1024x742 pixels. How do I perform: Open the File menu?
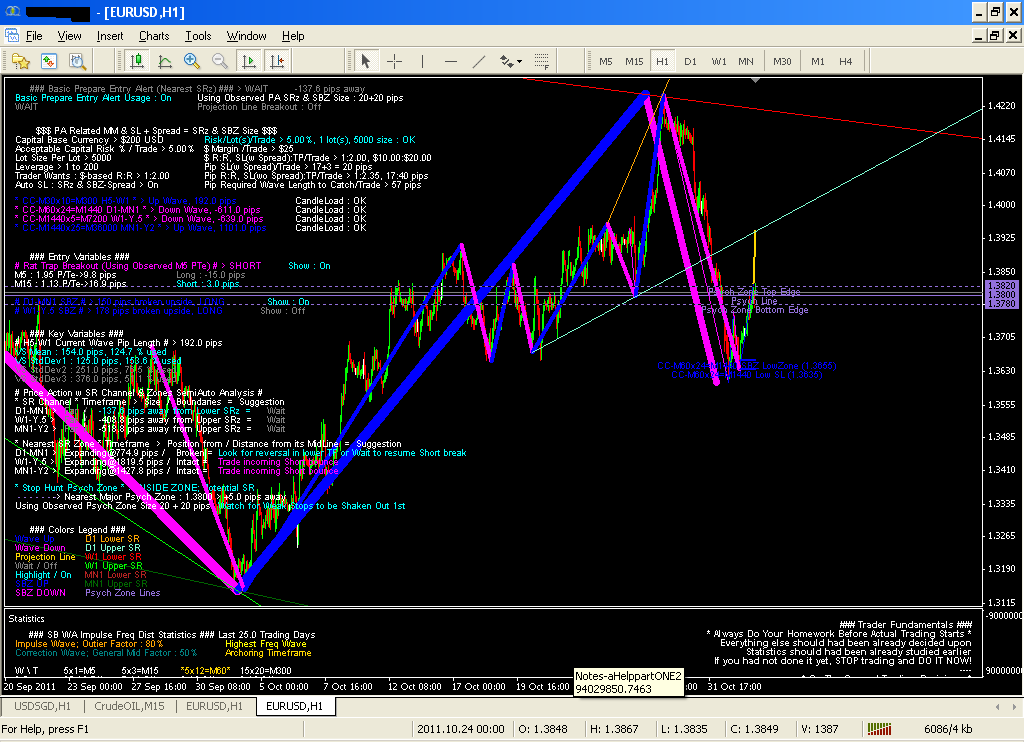point(34,36)
